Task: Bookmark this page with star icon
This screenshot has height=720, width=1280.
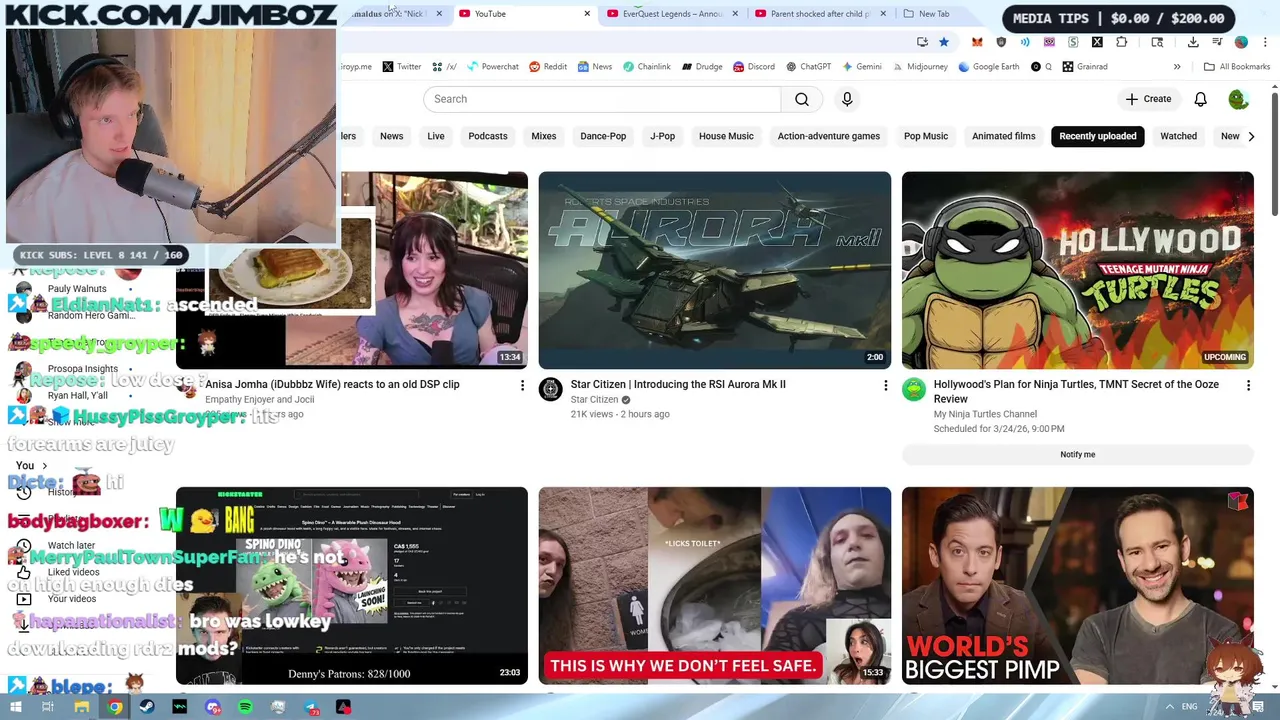Action: (943, 42)
